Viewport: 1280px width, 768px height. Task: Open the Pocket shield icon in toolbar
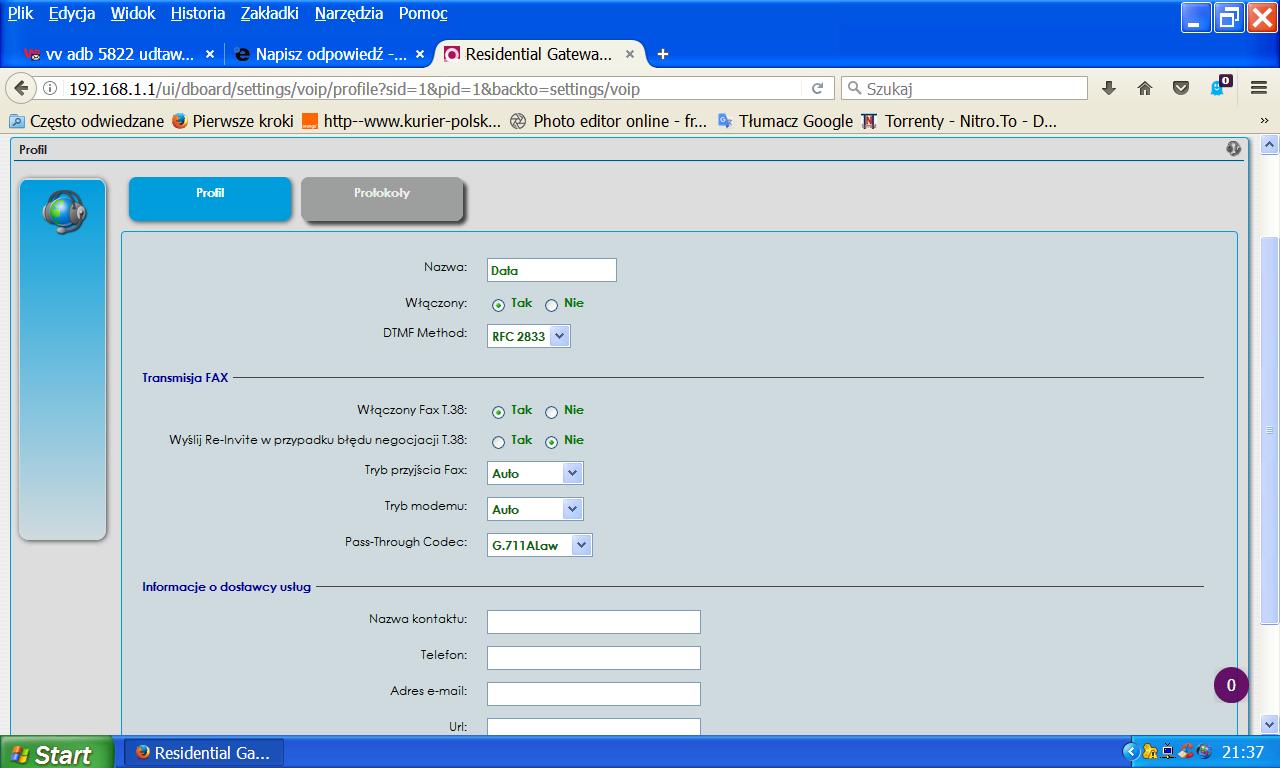click(1181, 88)
